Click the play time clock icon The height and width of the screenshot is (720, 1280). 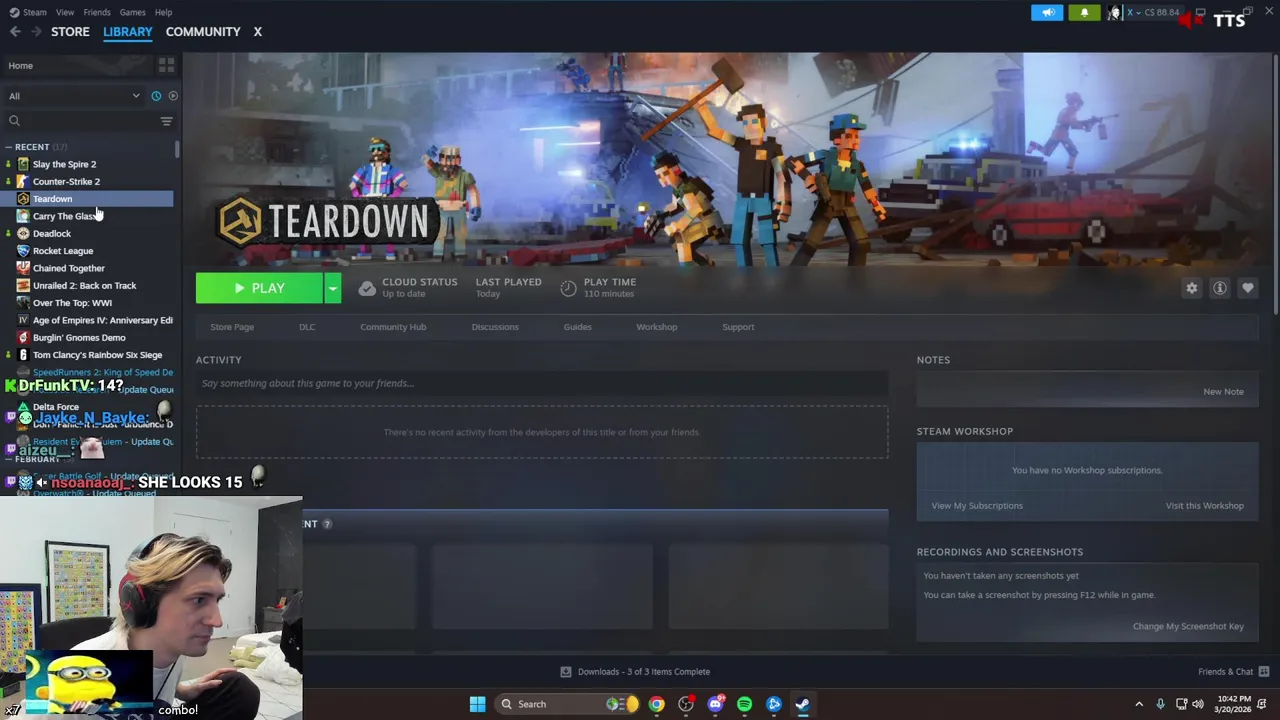[568, 288]
